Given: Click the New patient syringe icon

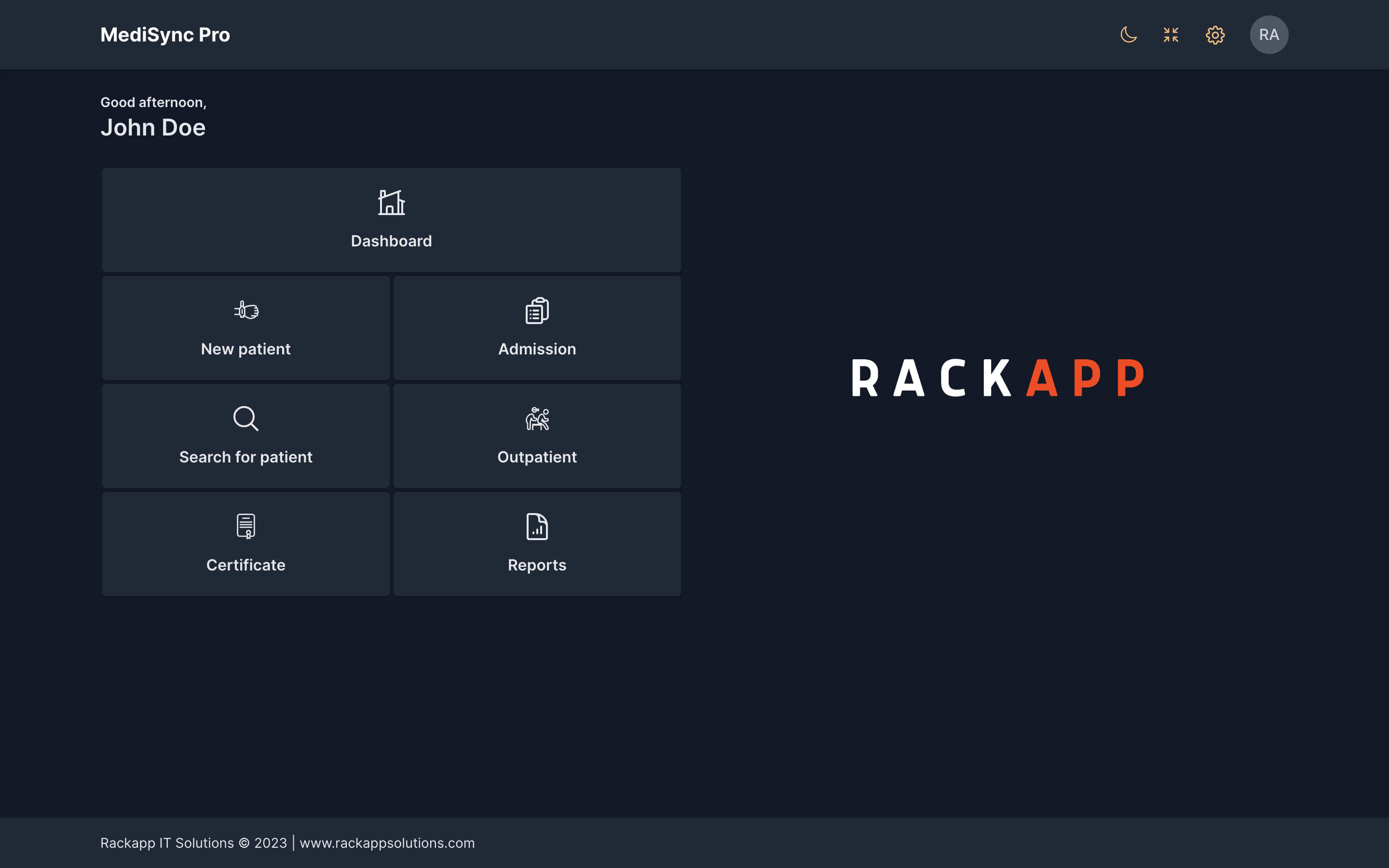Looking at the screenshot, I should tap(246, 311).
